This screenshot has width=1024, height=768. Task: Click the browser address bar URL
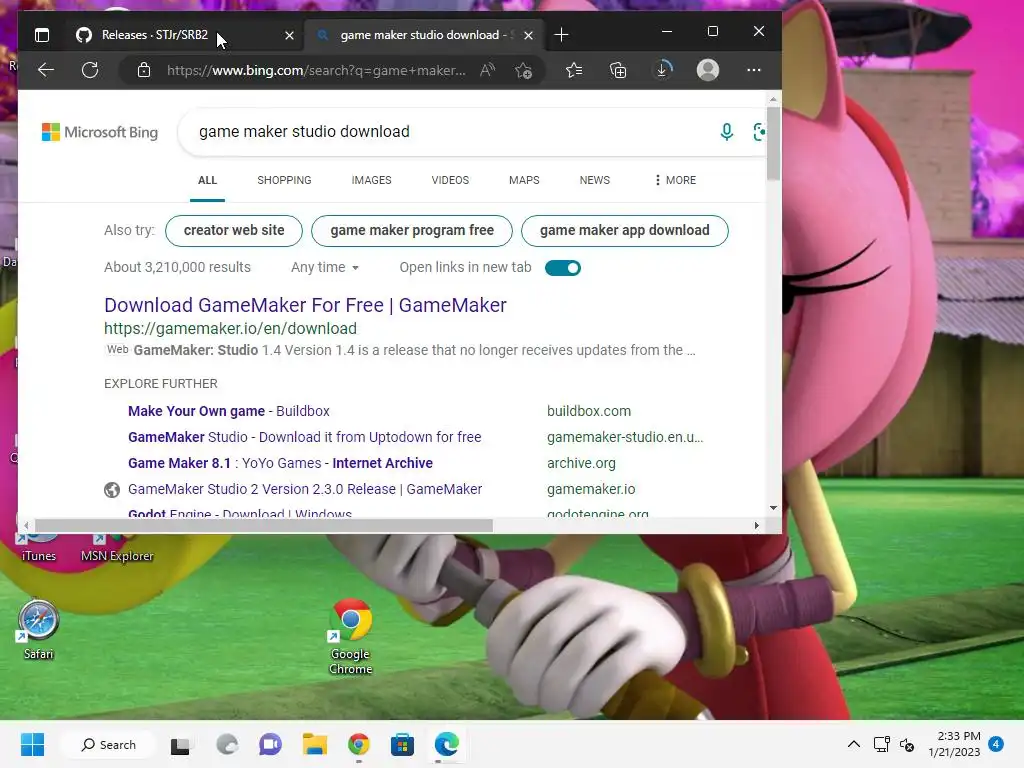pos(316,70)
